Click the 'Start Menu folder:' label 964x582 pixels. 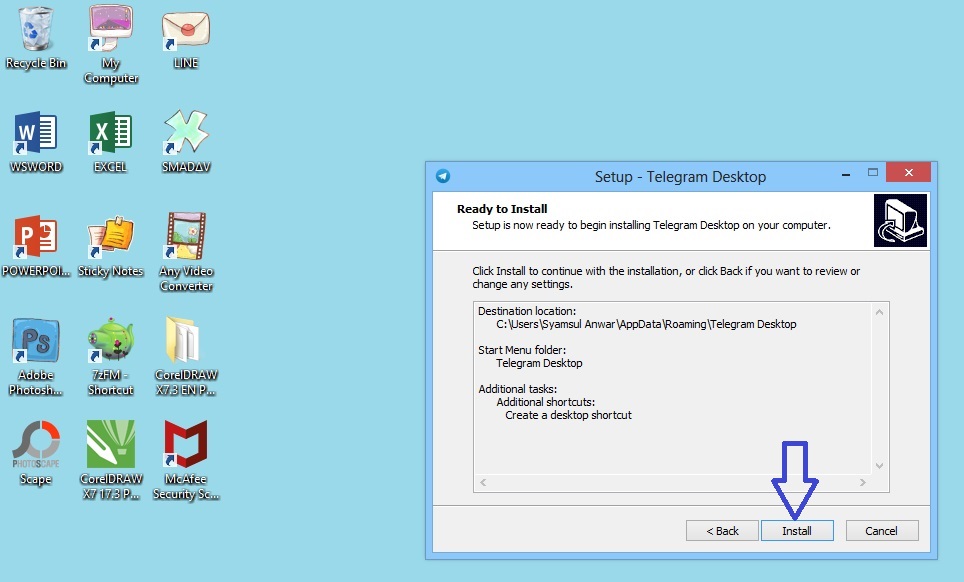(522, 350)
